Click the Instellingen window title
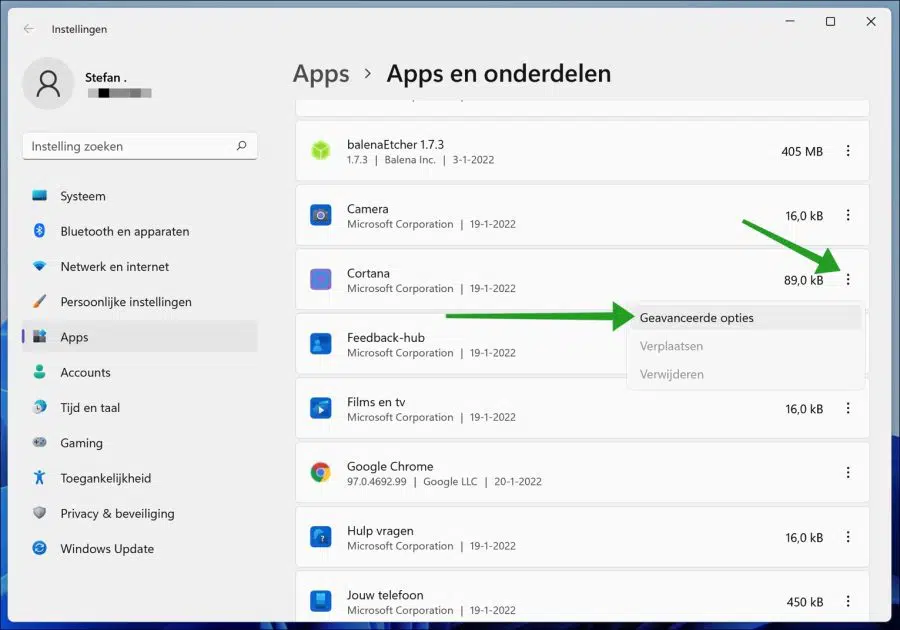900x630 pixels. tap(79, 29)
